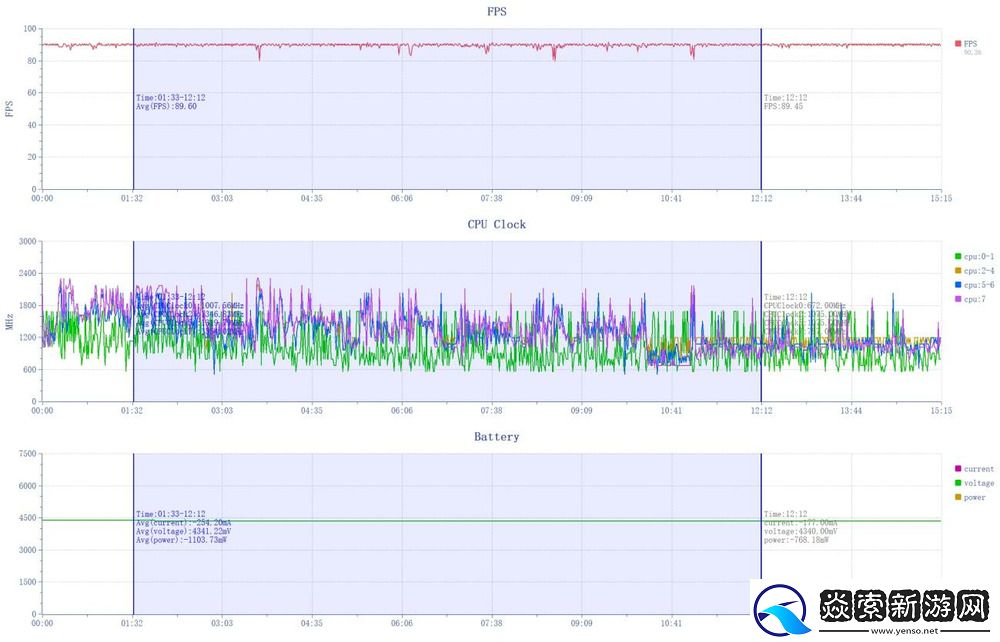Open the www.yenso.net watermark link
The image size is (1000, 642).
pyautogui.click(x=906, y=631)
